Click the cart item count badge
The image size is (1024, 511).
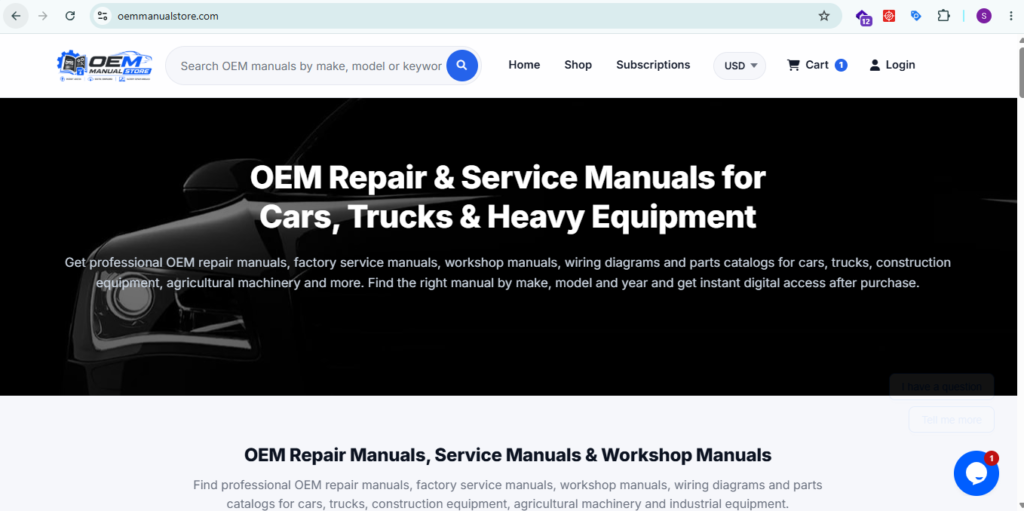pos(841,65)
